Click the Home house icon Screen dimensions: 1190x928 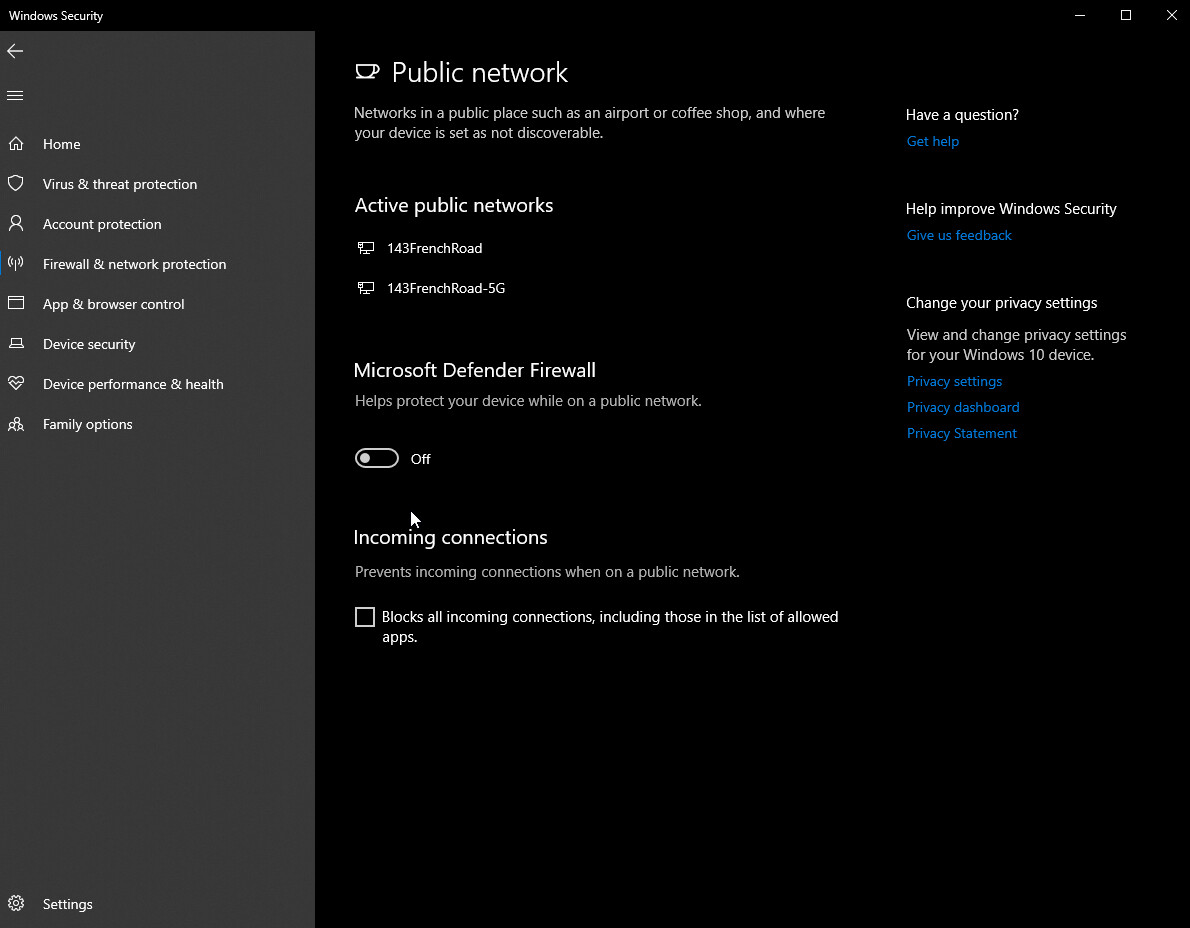(16, 144)
